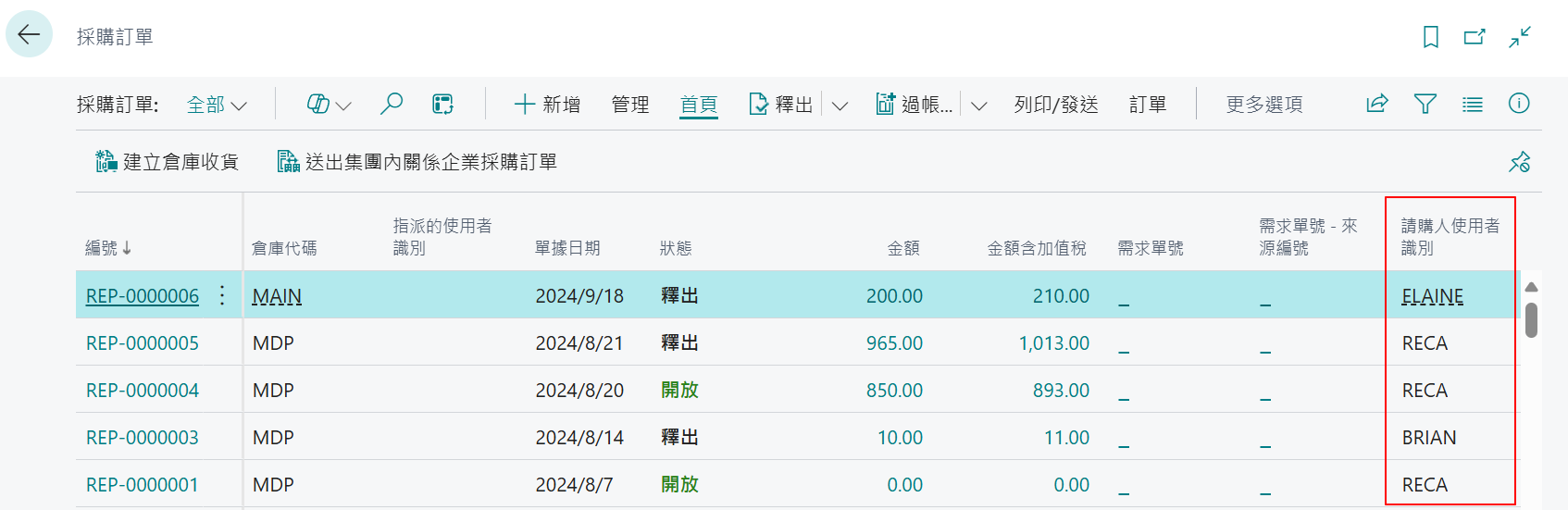1568x510 pixels.
Task: Open row options for REP-0000006
Action: 222,295
